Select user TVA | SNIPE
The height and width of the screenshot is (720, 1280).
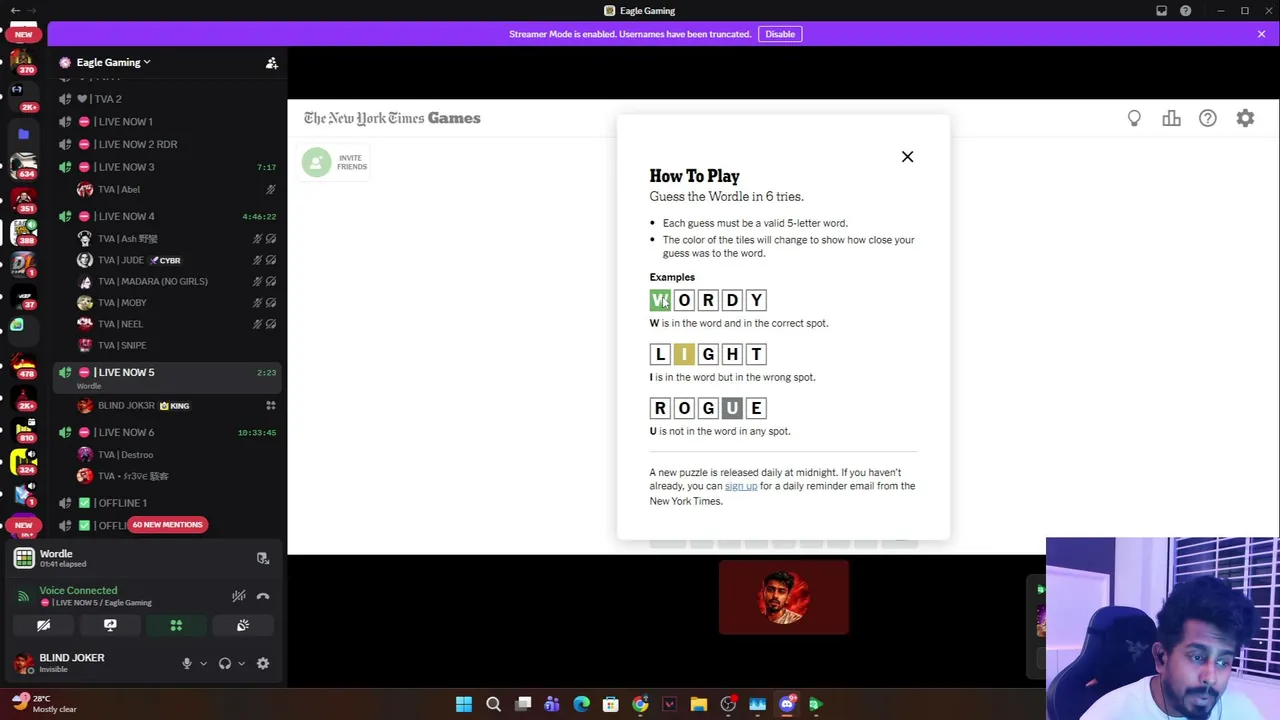pyautogui.click(x=176, y=345)
